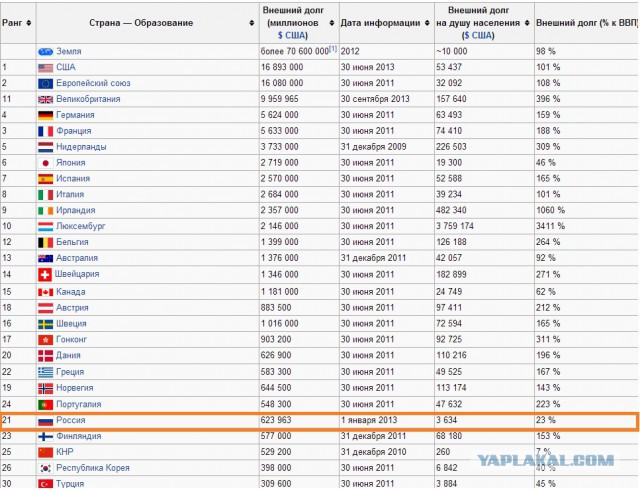Click the Италия flag icon

(x=45, y=195)
